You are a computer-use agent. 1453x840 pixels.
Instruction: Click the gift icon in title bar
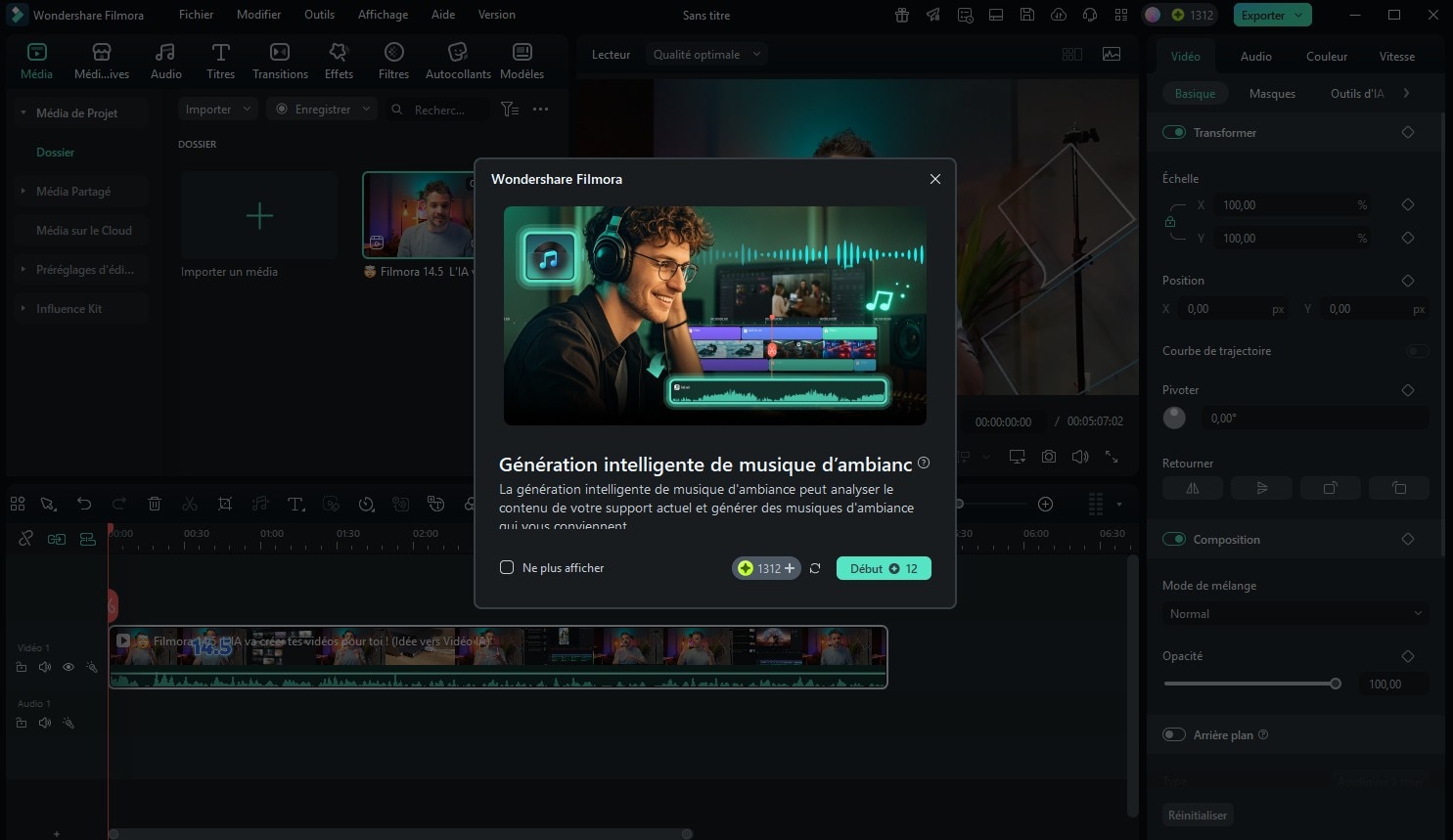902,15
